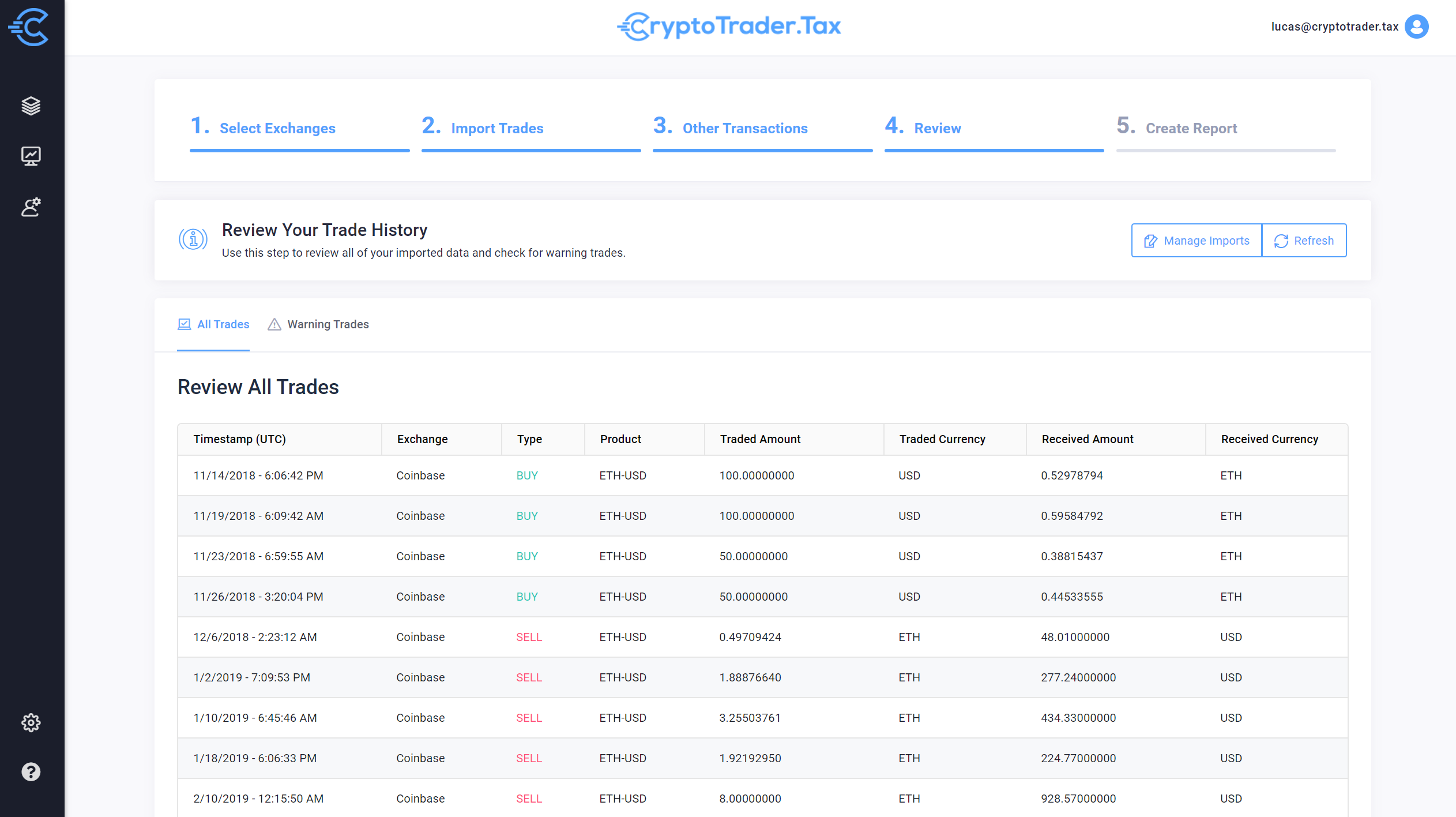Click received amount 0.38815437
1456x817 pixels.
[1072, 556]
